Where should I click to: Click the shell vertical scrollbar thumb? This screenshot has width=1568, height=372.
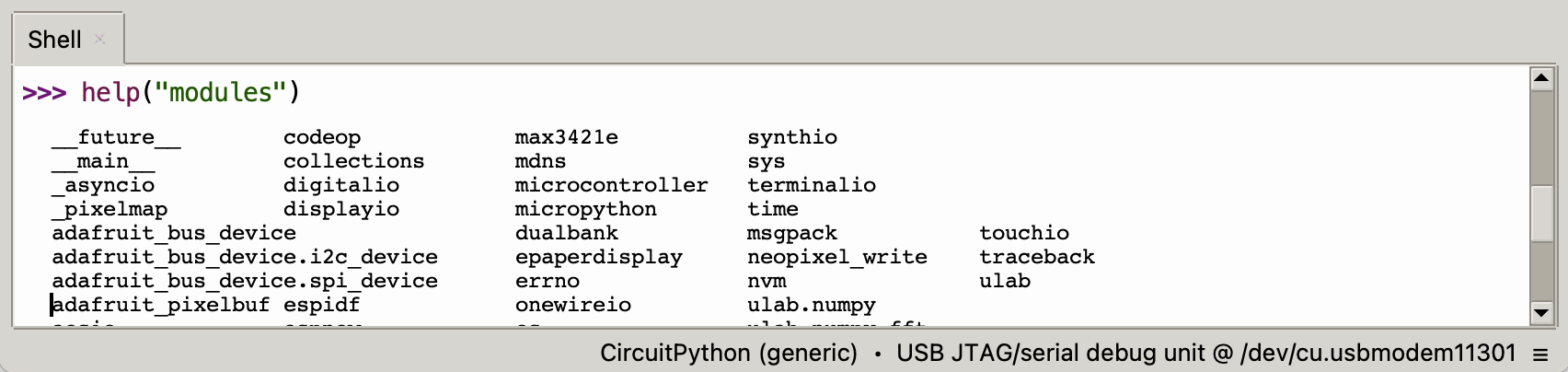coord(1541,213)
